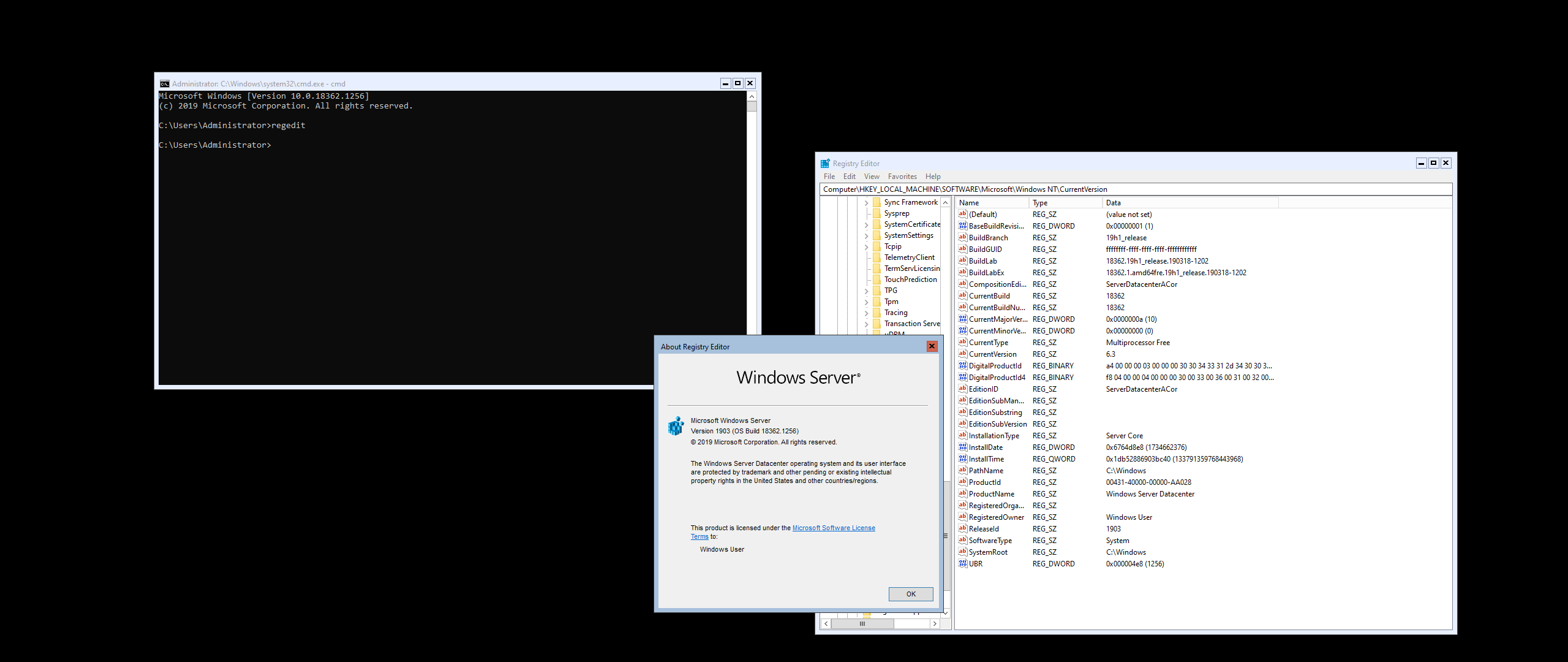
Task: Expand the TPG key node
Action: pyautogui.click(x=866, y=291)
